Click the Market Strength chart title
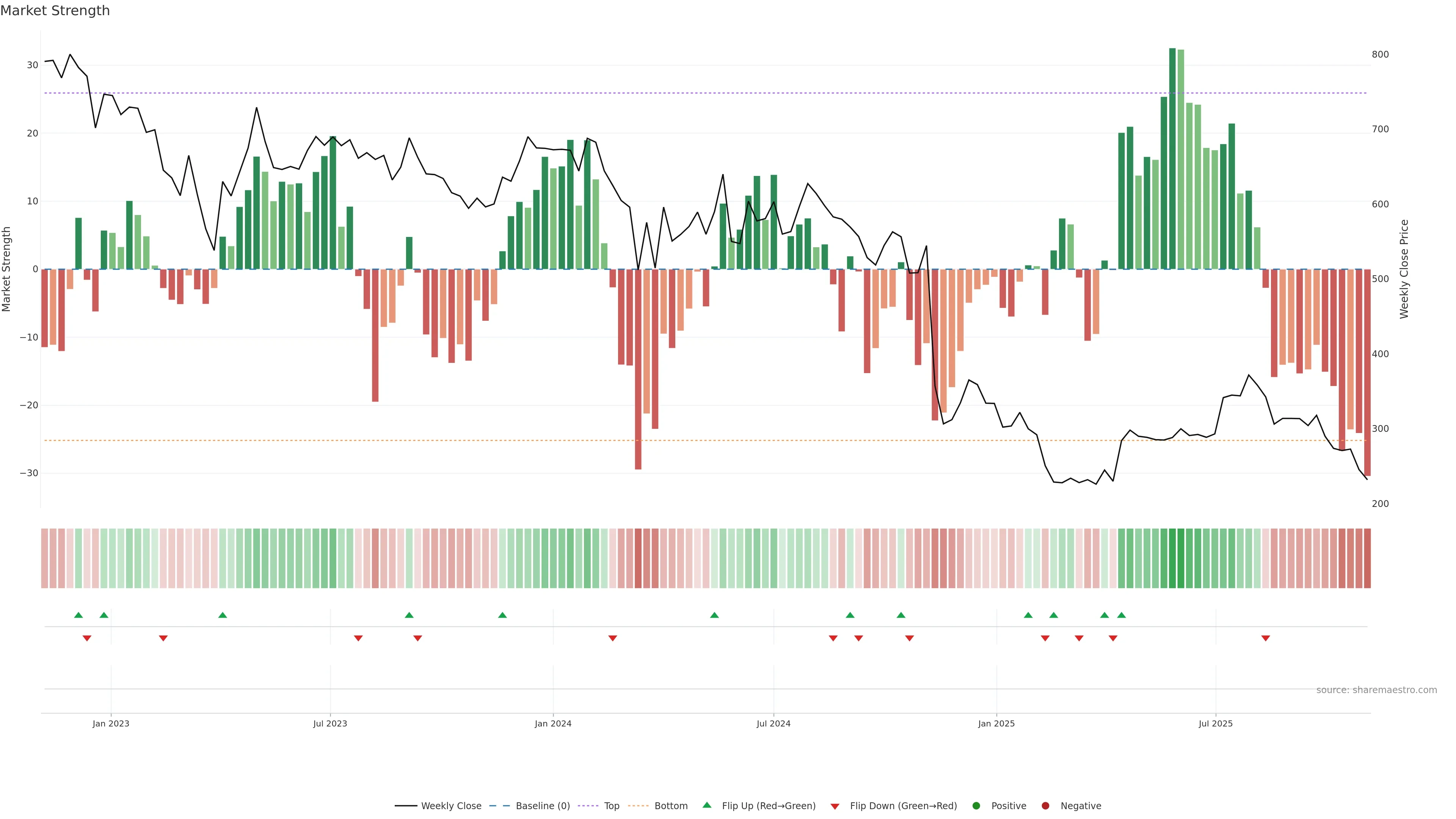Screen dimensions: 1456x819 click(x=55, y=11)
